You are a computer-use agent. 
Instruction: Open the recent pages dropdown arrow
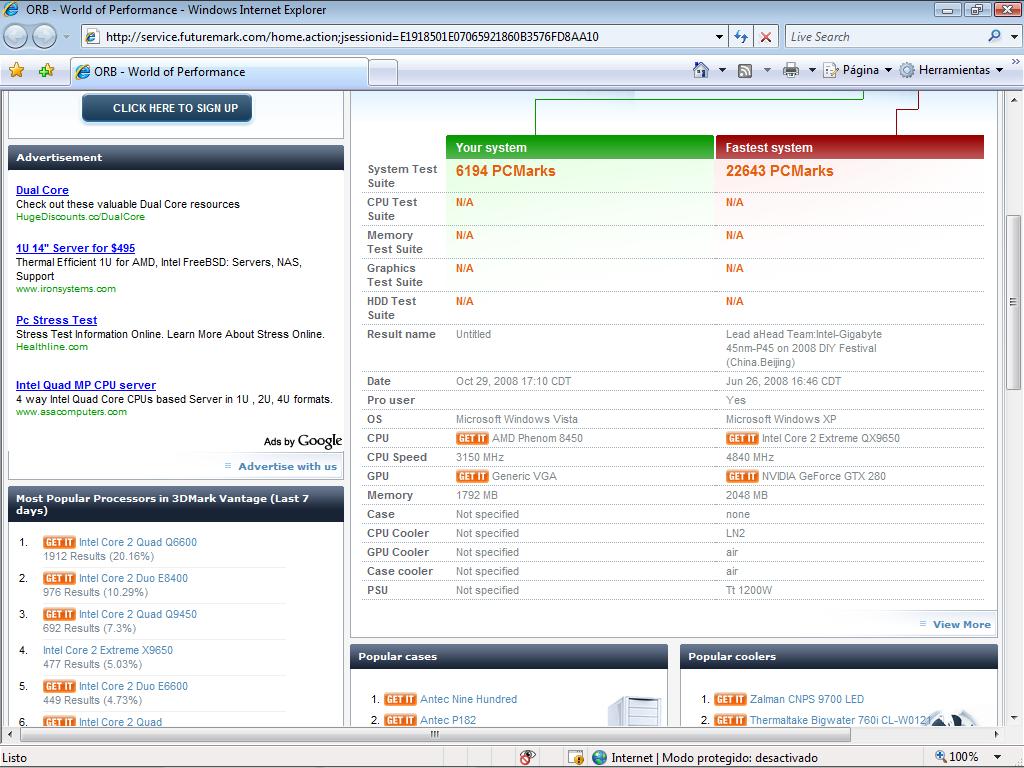[x=66, y=37]
